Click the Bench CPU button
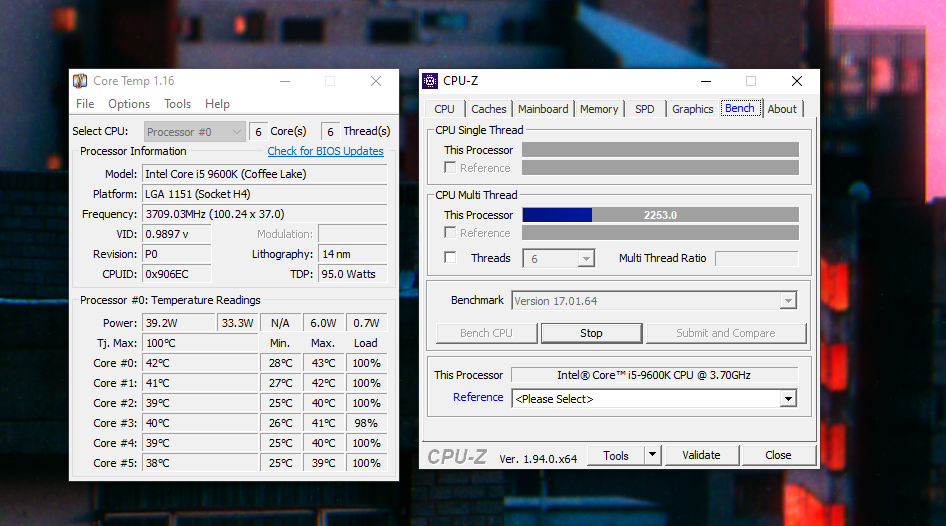The height and width of the screenshot is (526, 946). pos(486,333)
